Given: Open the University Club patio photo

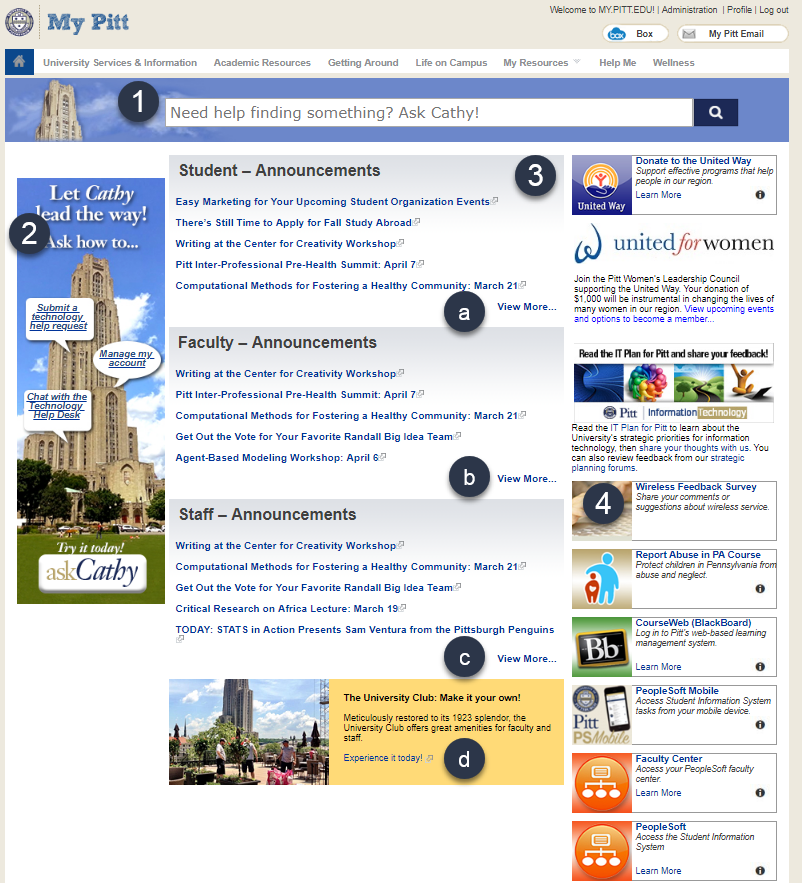Looking at the screenshot, I should [x=249, y=732].
